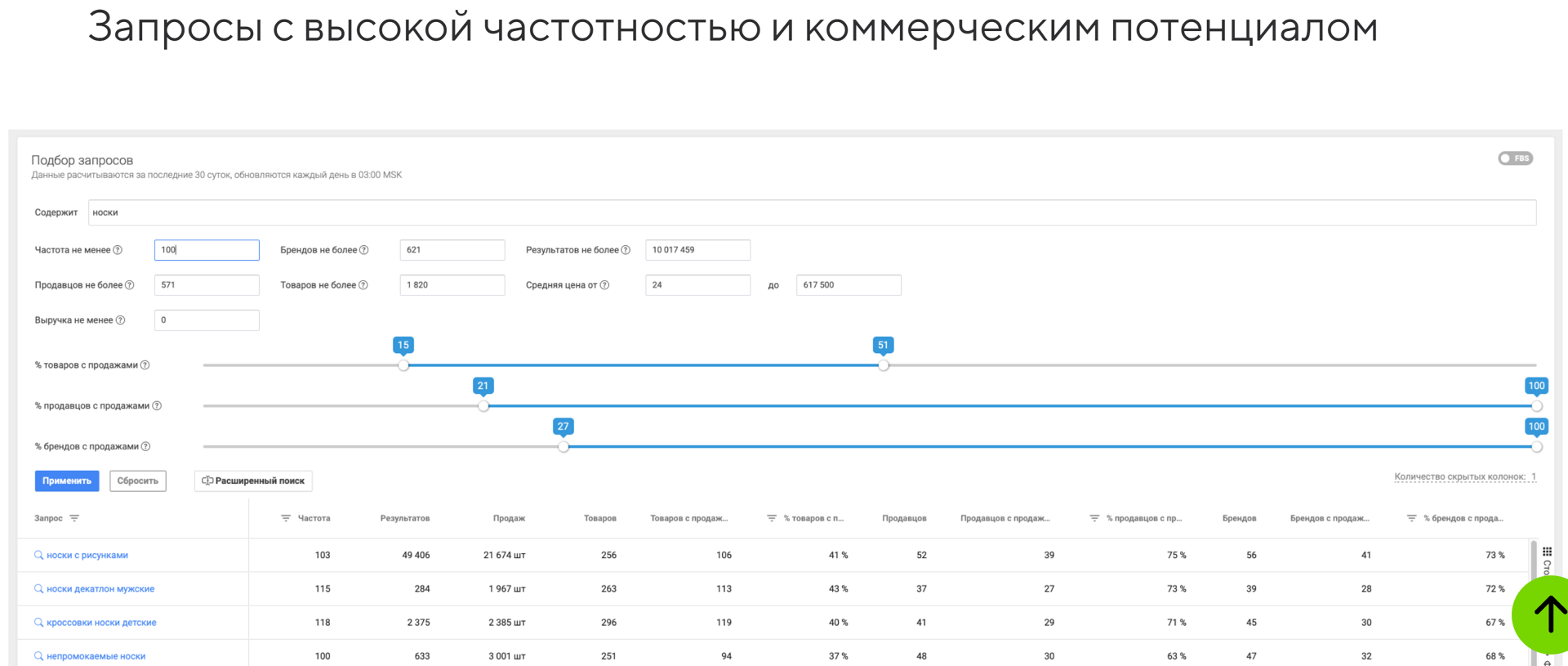Screen dimensions: 1568x666
Task: Click help icon beside 'Брендов не более'
Action: 364,250
